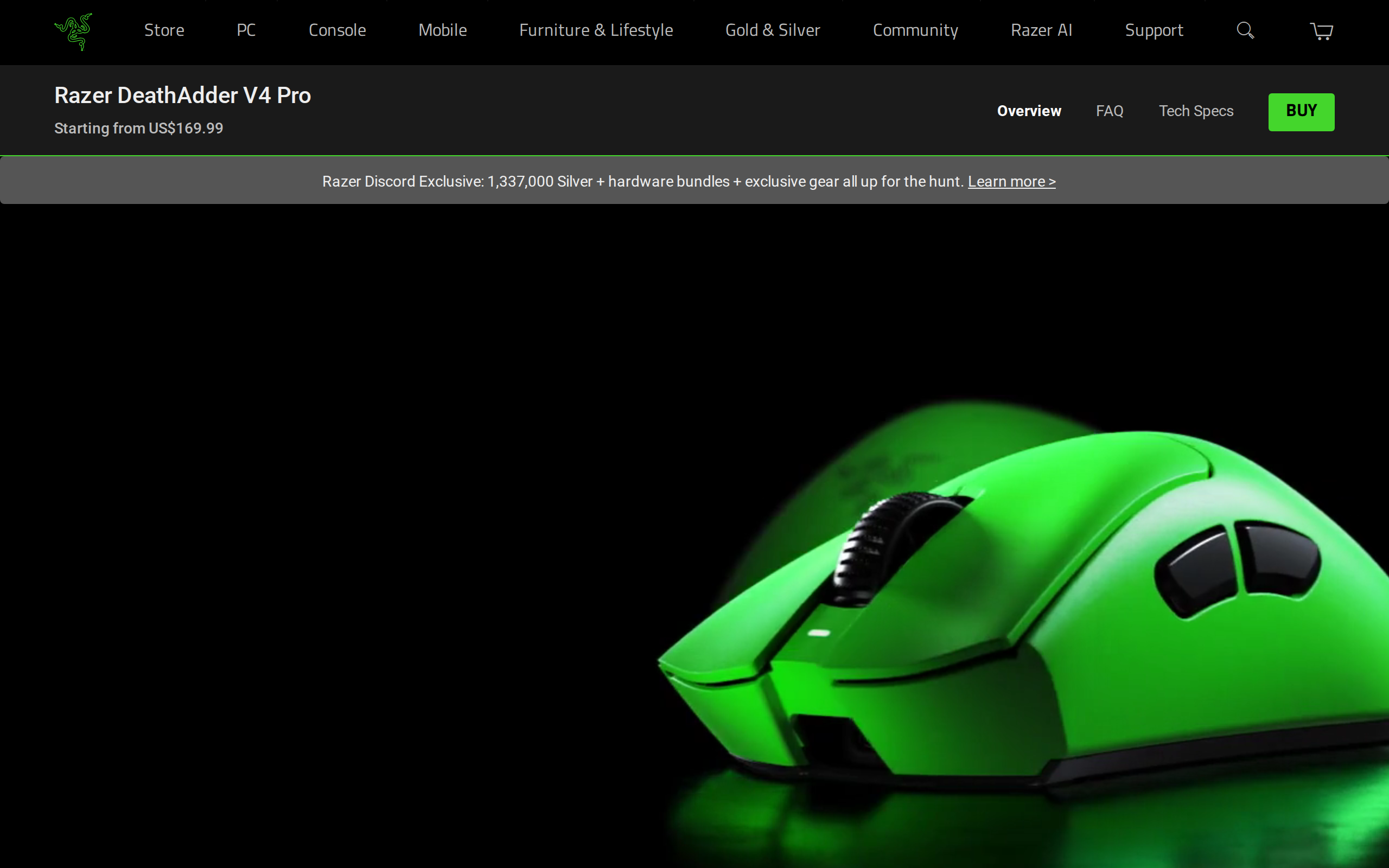Follow the Learn more link
The height and width of the screenshot is (868, 1389).
[x=1011, y=181]
